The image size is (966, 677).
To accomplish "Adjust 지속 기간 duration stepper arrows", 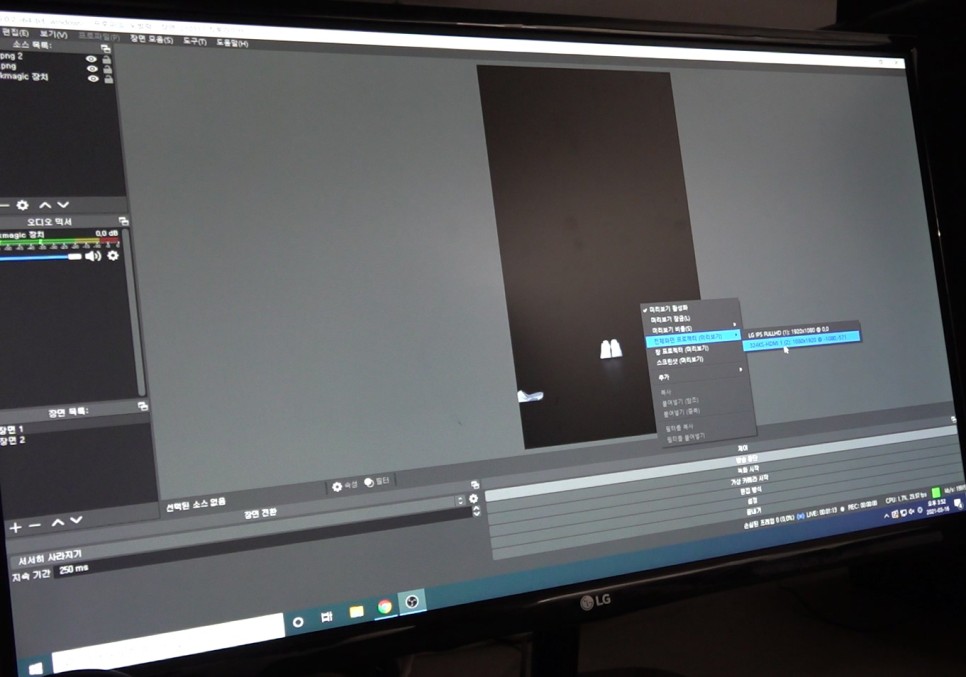I will [476, 511].
